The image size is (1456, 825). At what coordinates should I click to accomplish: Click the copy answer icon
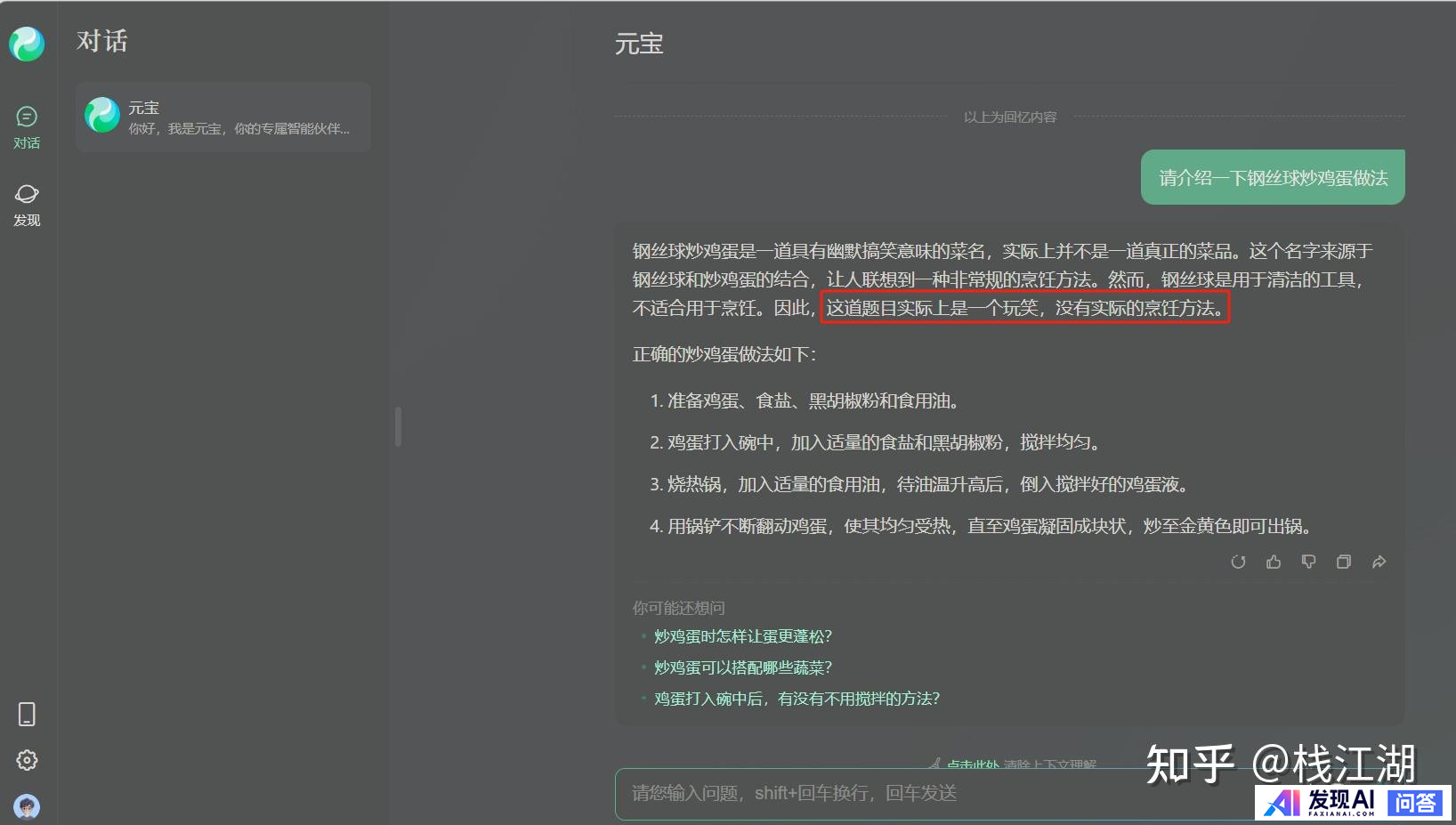1344,562
